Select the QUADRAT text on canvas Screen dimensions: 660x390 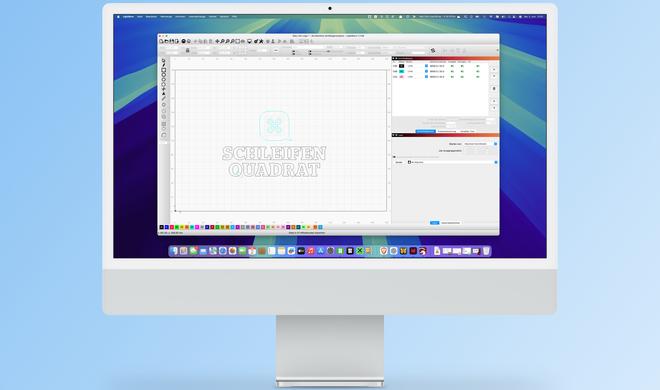coord(274,170)
